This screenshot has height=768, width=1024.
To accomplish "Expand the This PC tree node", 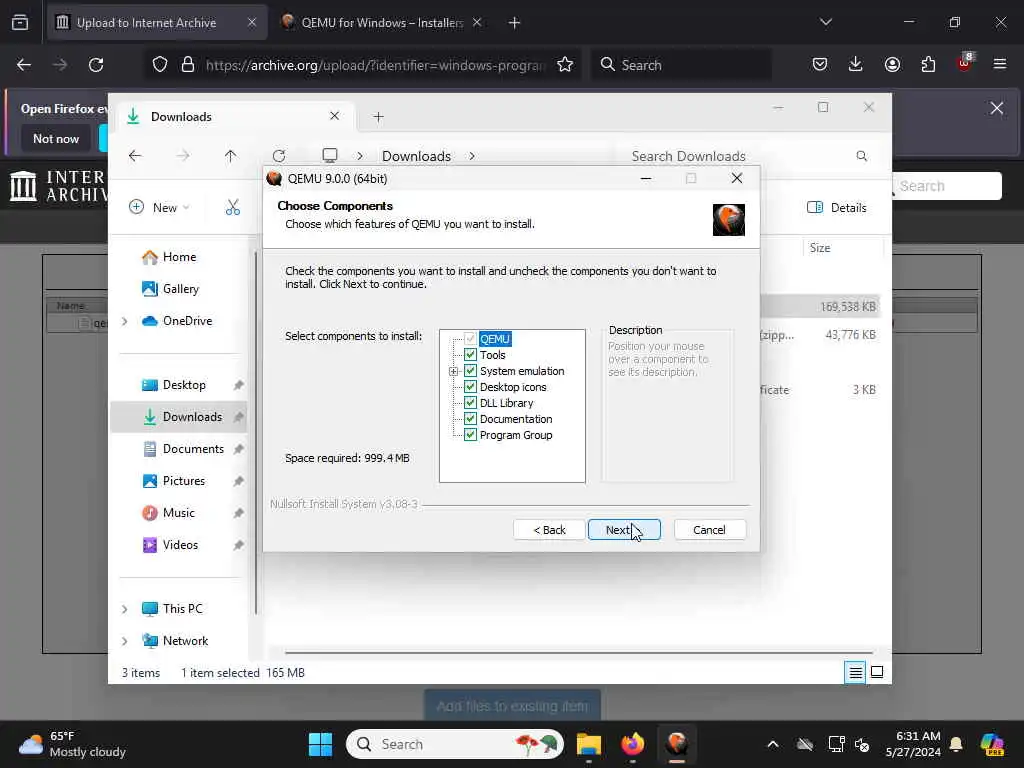I will 125,609.
